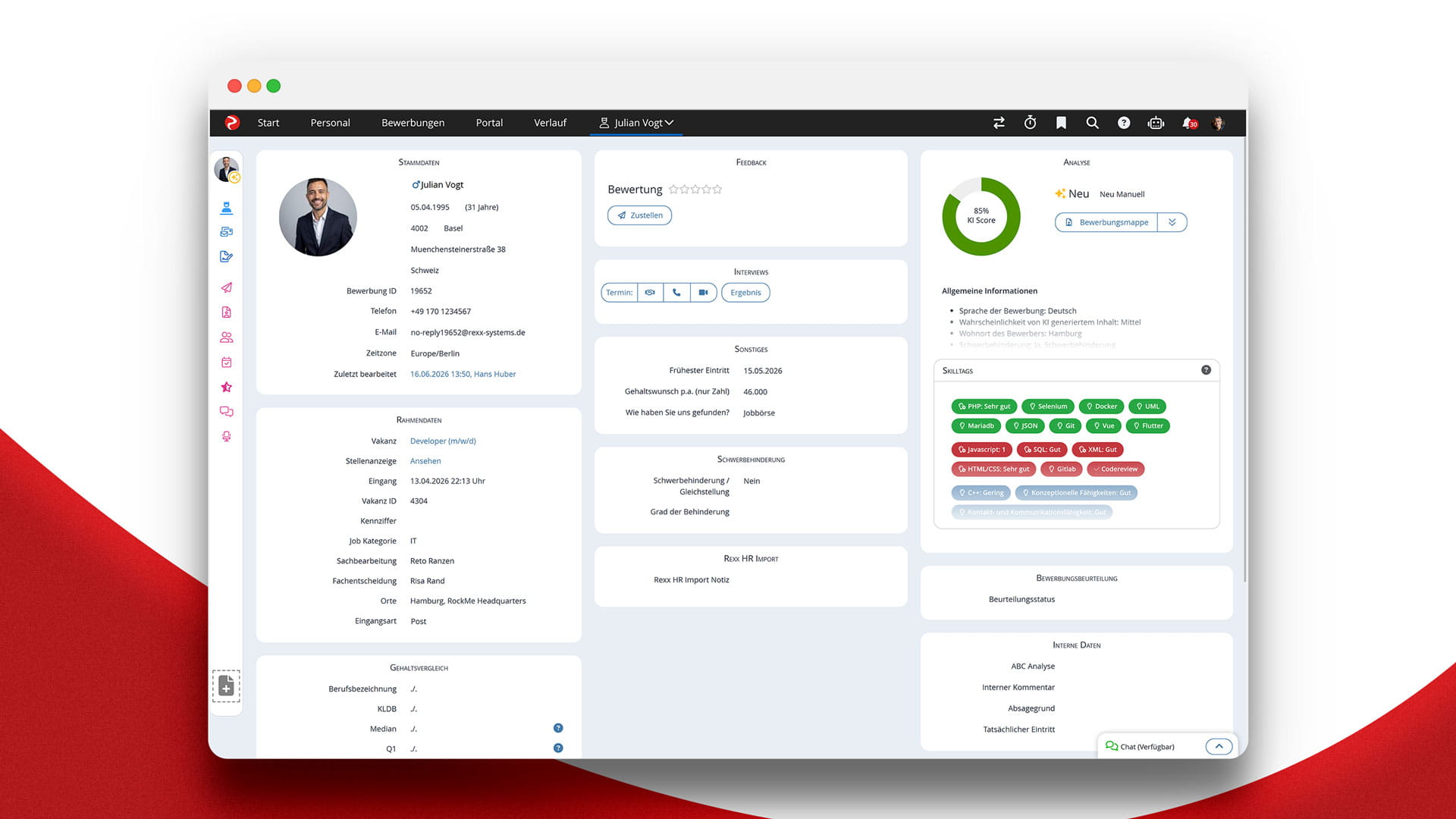Screen dimensions: 1456x819
Task: Schedule a phone interview via phone icon
Action: 676,293
